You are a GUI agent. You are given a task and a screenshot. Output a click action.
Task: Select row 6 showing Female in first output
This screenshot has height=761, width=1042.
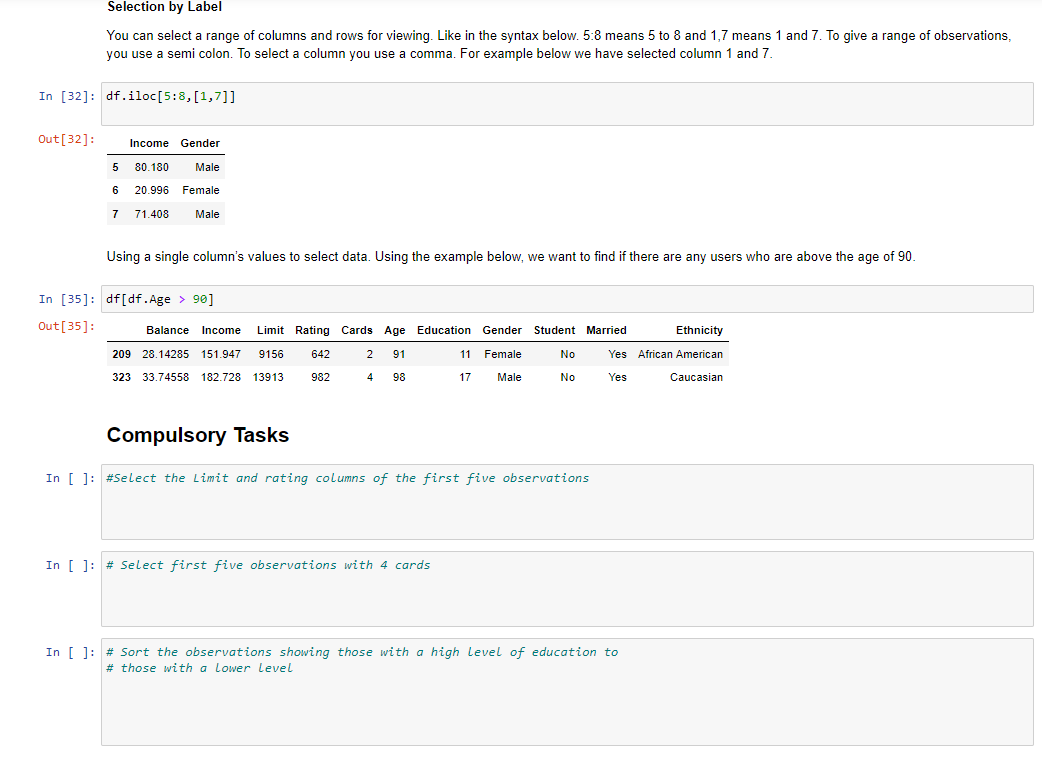pos(165,190)
